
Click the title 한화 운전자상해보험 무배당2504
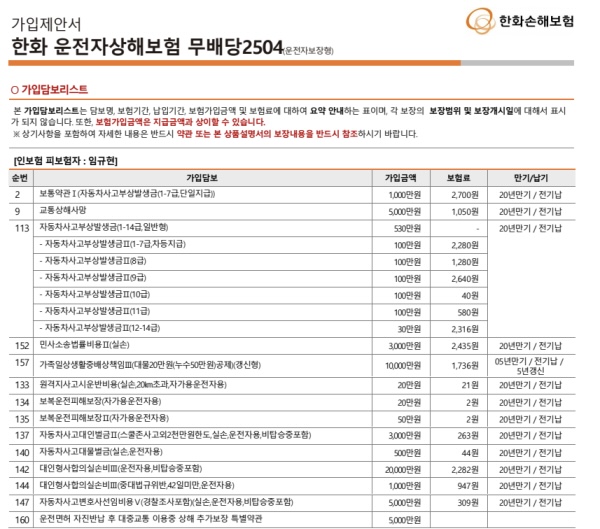(147, 47)
